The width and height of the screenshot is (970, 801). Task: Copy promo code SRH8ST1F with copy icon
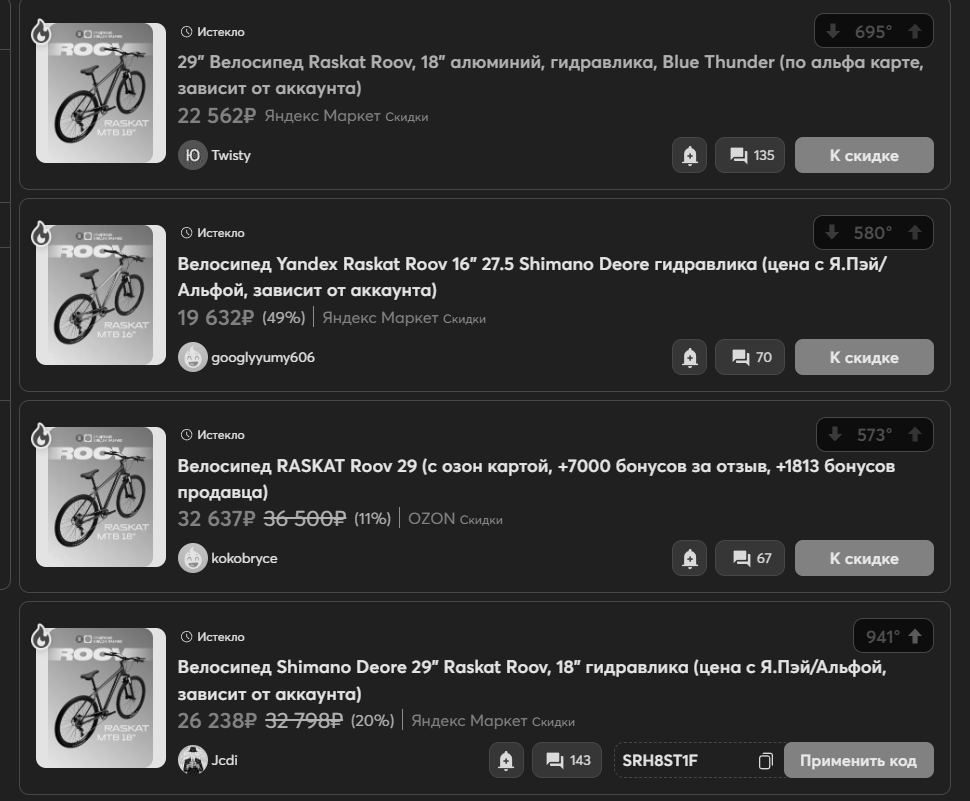pos(765,761)
